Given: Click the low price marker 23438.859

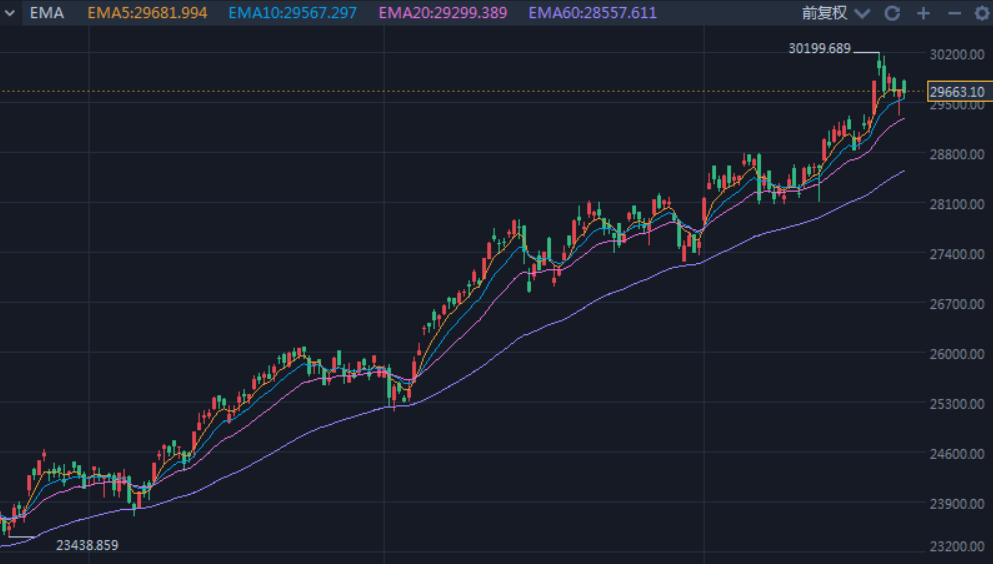Looking at the screenshot, I should point(87,545).
